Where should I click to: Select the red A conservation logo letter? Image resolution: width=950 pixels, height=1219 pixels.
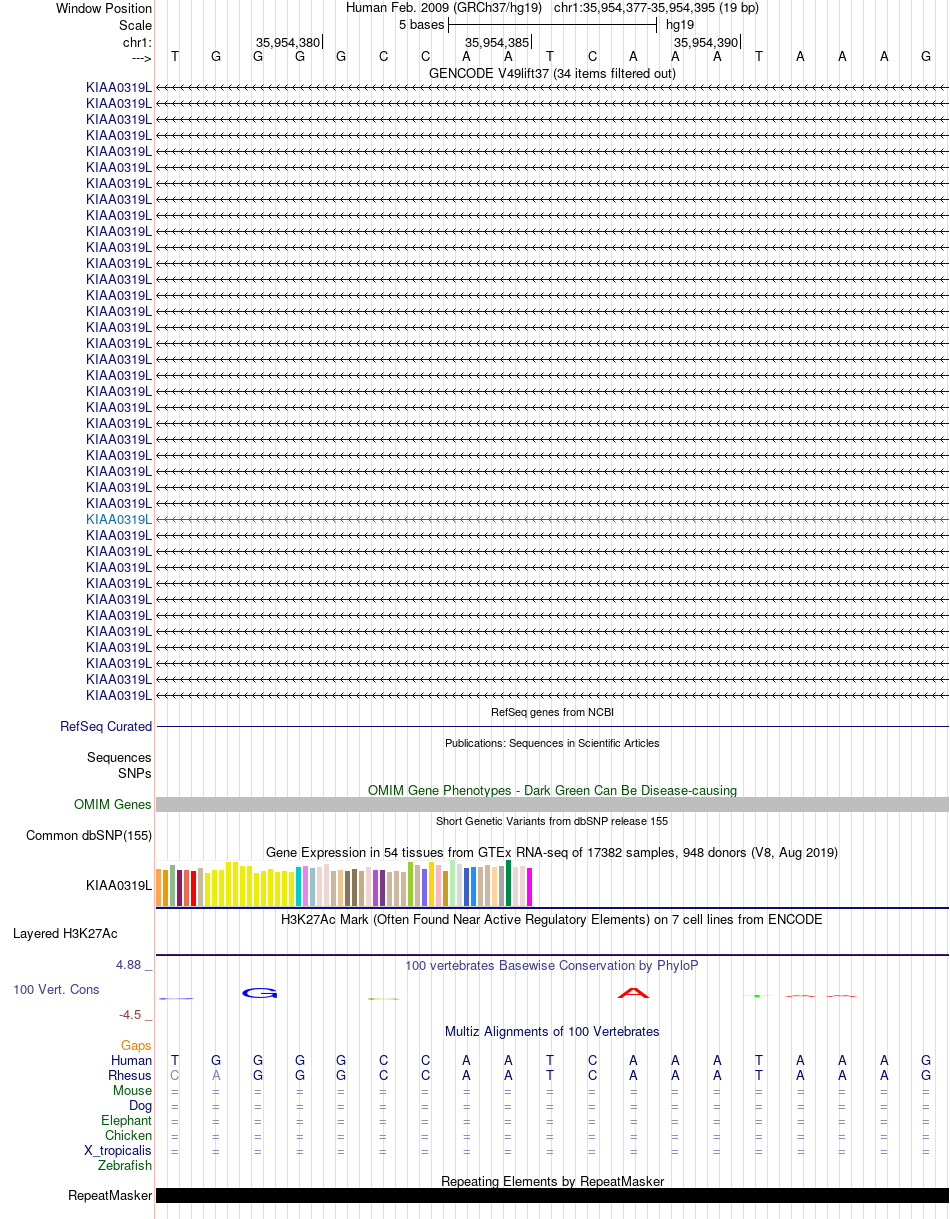point(633,992)
